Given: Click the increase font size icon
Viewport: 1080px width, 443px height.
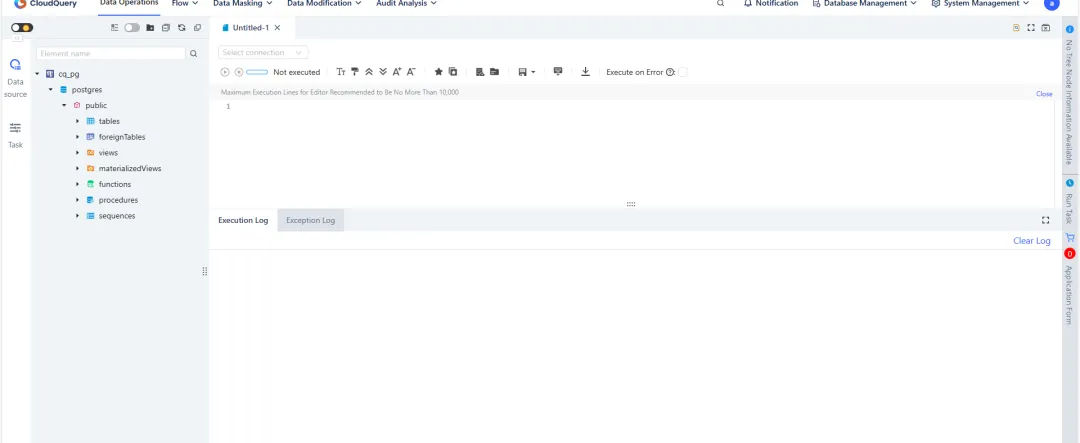Looking at the screenshot, I should [x=397, y=72].
